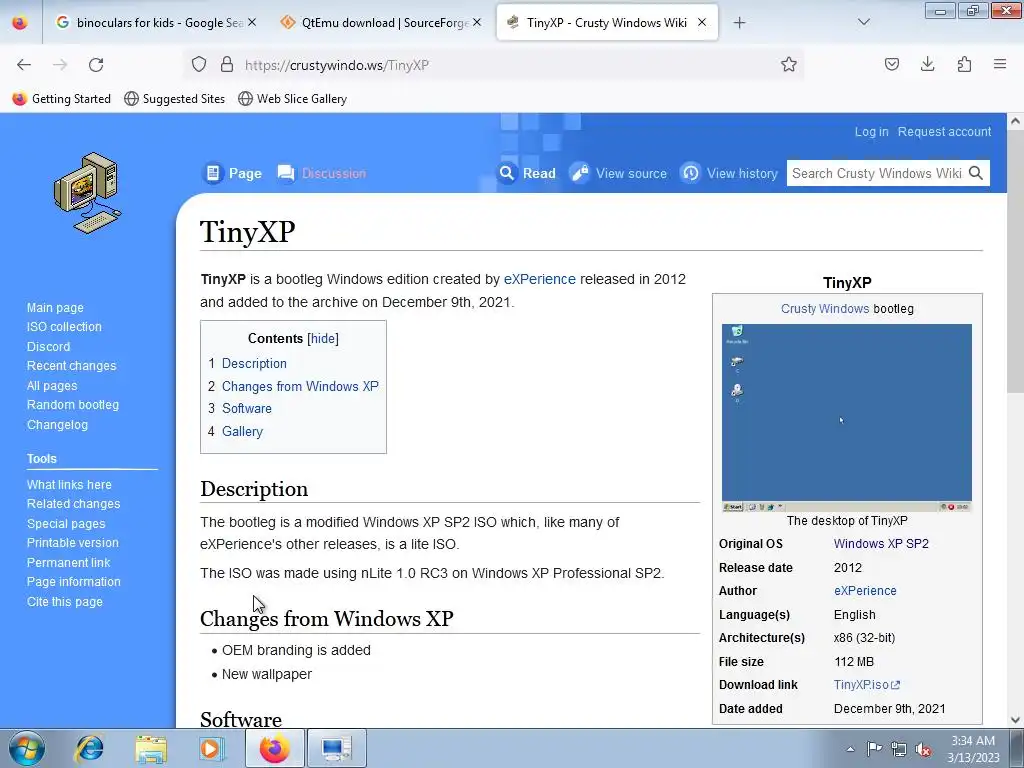Open site security padlock info
1024x768 pixels.
[227, 64]
